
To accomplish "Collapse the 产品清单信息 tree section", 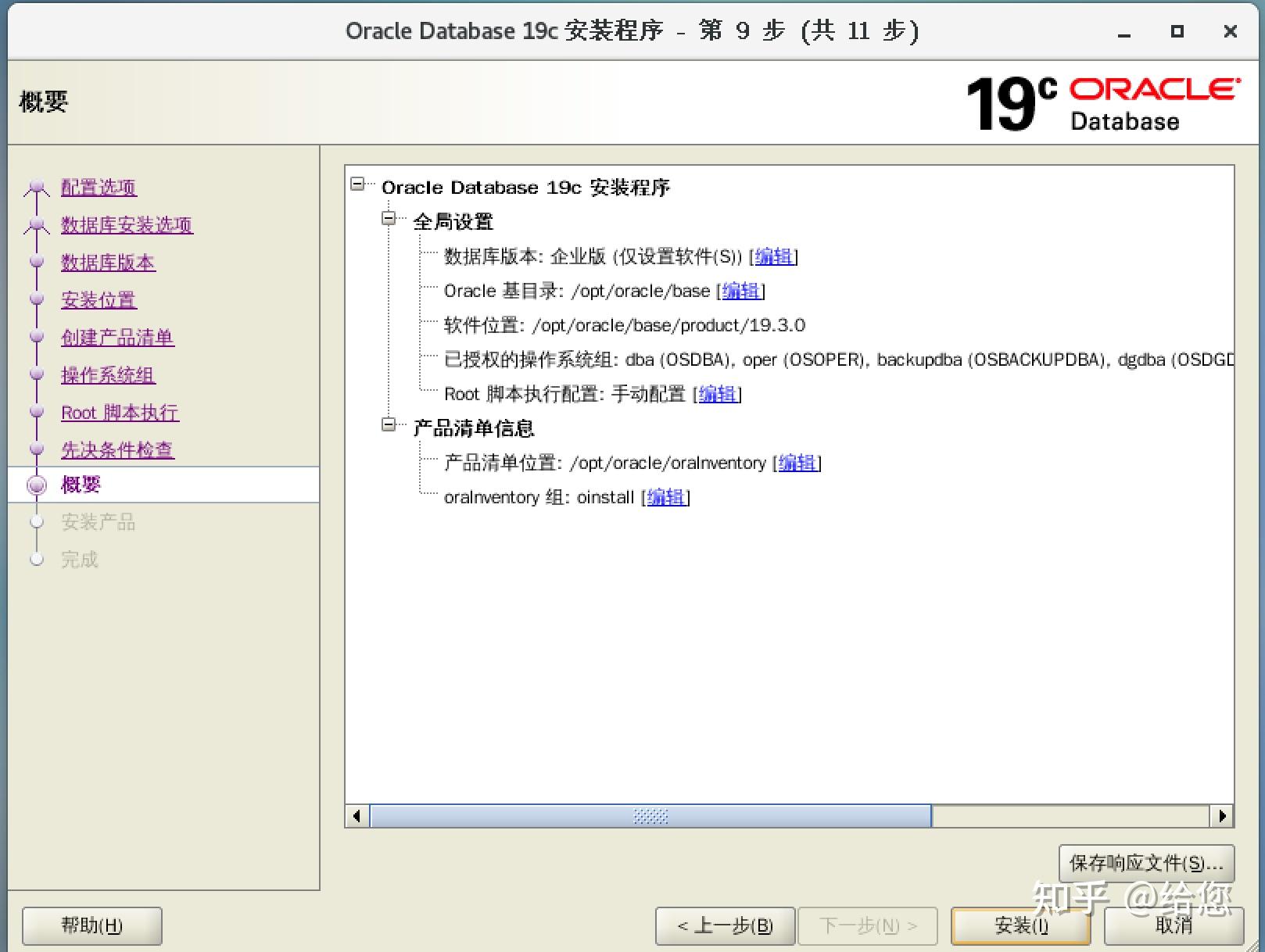I will (388, 424).
